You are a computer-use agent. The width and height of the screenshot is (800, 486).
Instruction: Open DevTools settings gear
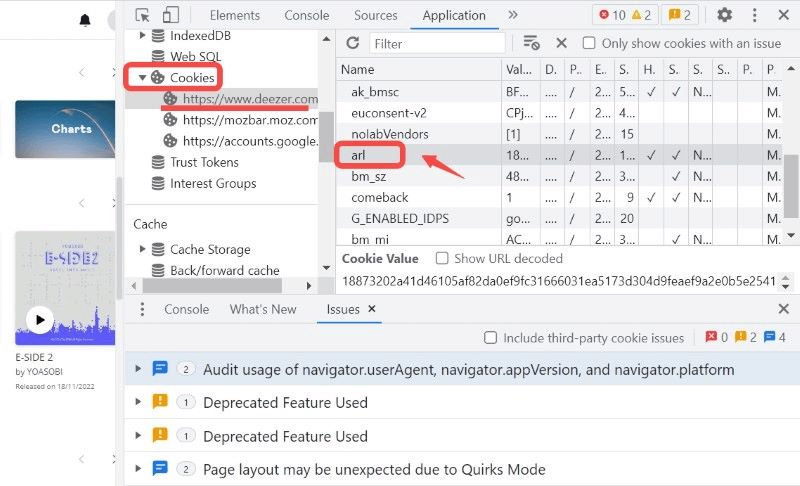click(724, 15)
